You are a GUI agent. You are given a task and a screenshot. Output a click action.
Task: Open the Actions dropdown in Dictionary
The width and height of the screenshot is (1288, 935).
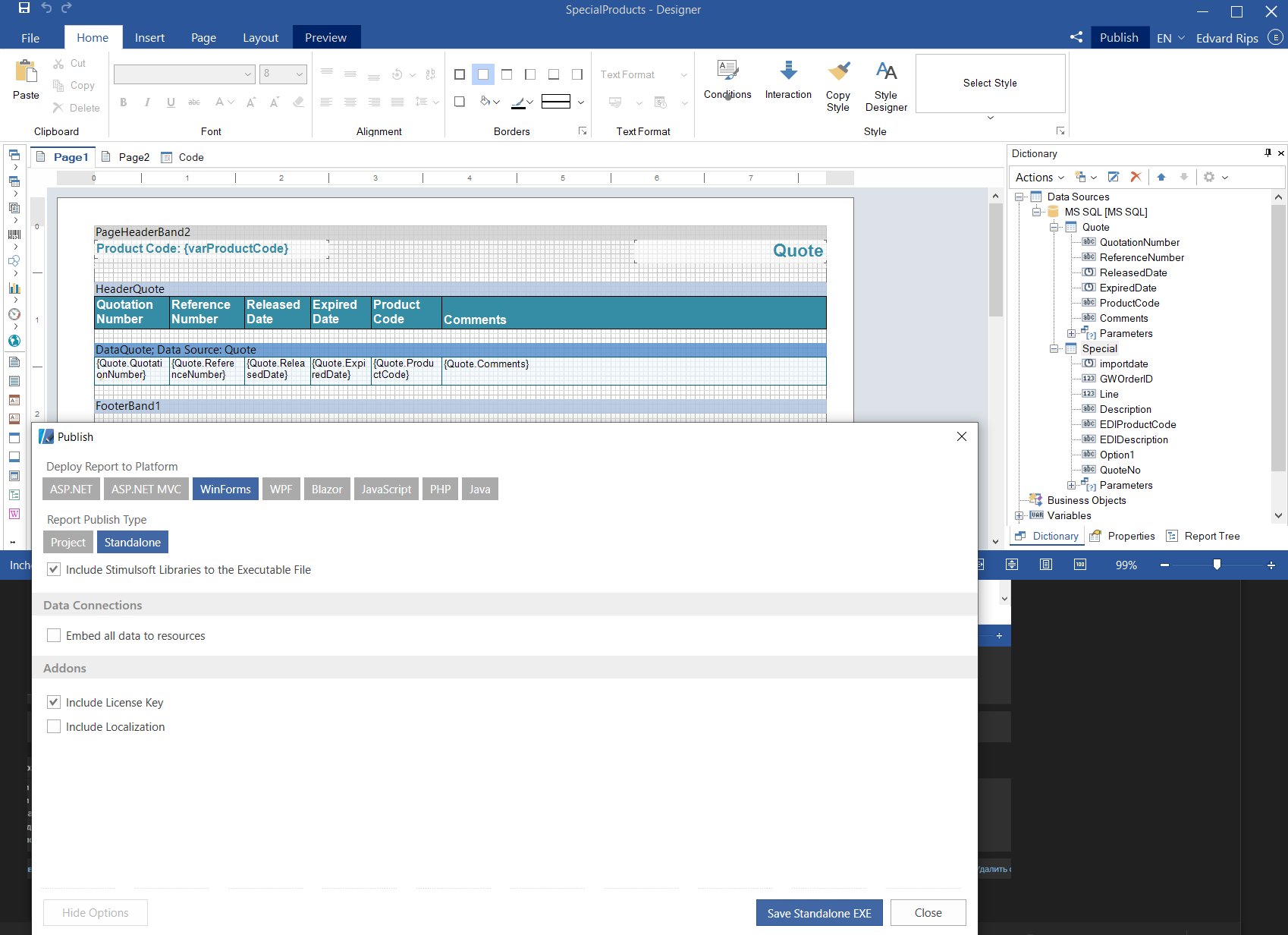pyautogui.click(x=1040, y=177)
